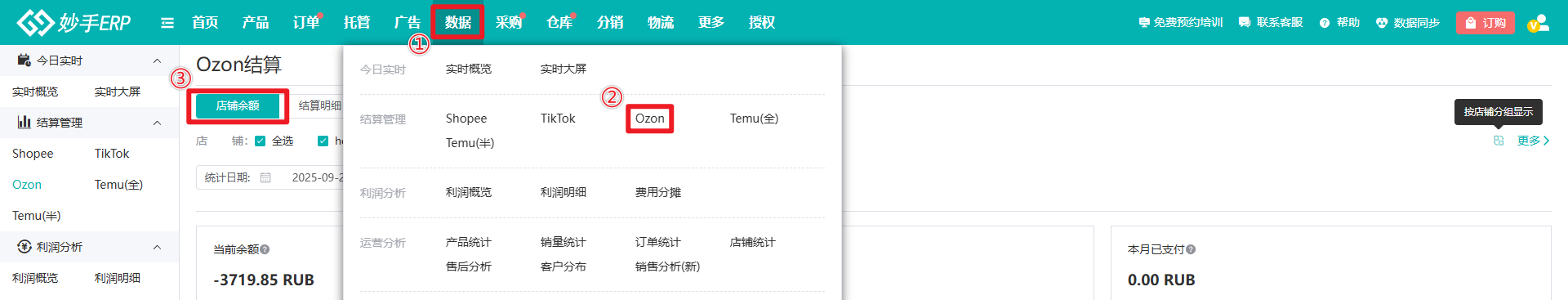Select 销量统计 in dropdown menu
Viewport: 1568px width, 300px height.
pos(563,242)
